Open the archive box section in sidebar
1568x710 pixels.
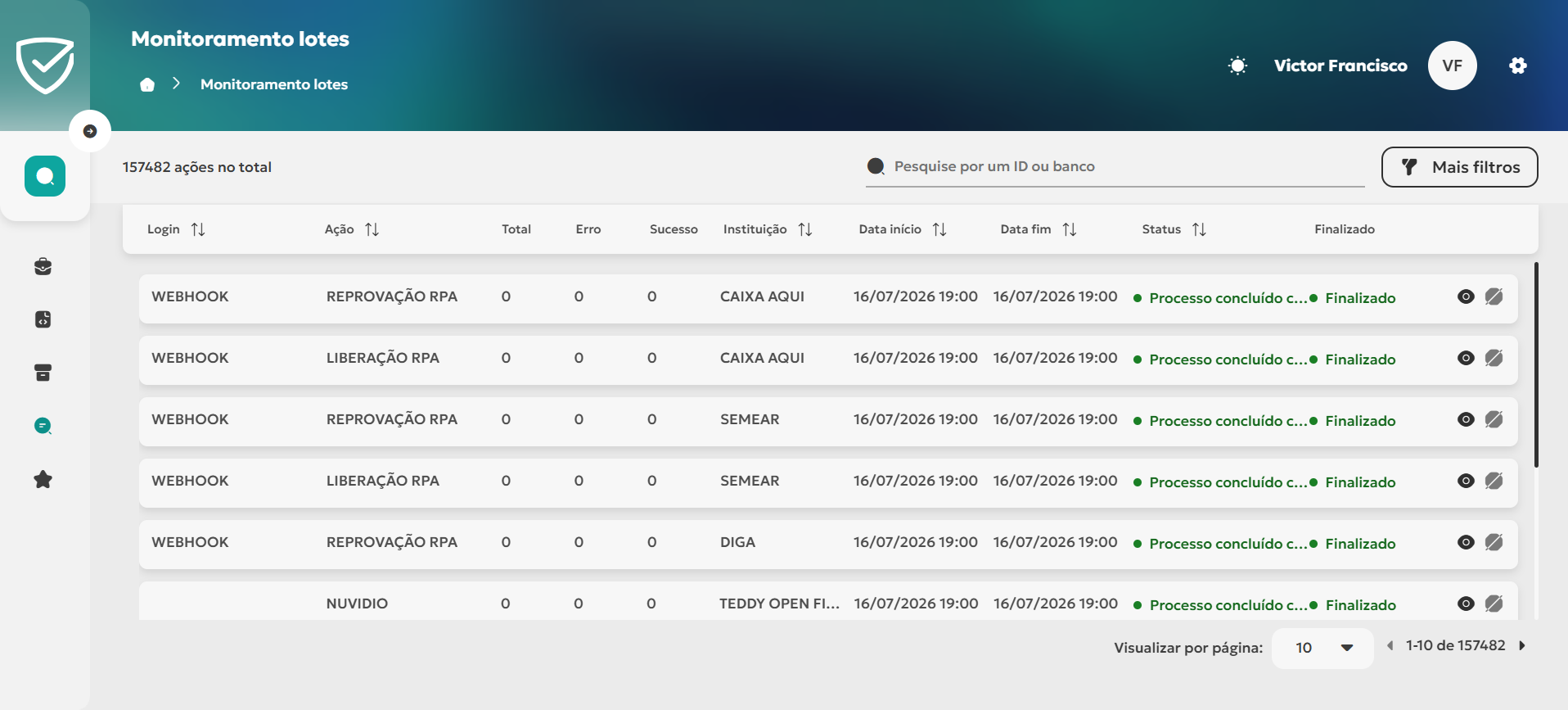click(x=43, y=373)
